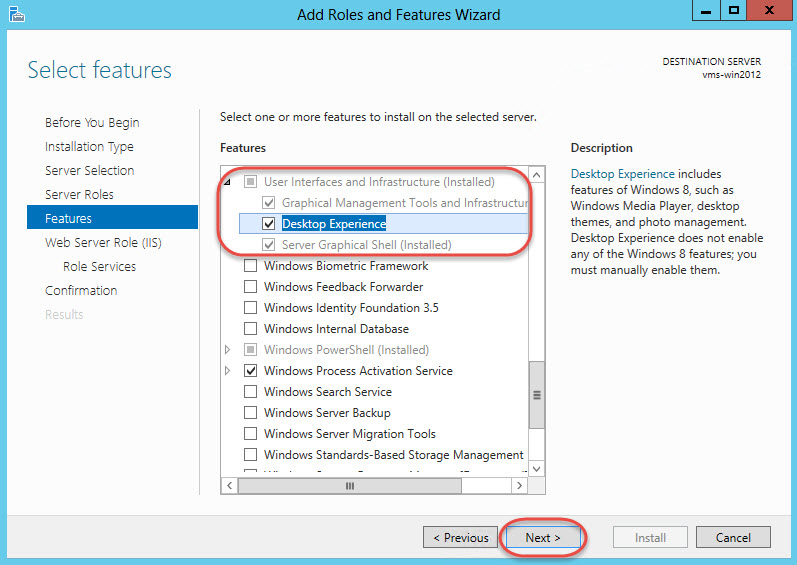797x565 pixels.
Task: Expand the Windows PowerShell node
Action: (228, 350)
